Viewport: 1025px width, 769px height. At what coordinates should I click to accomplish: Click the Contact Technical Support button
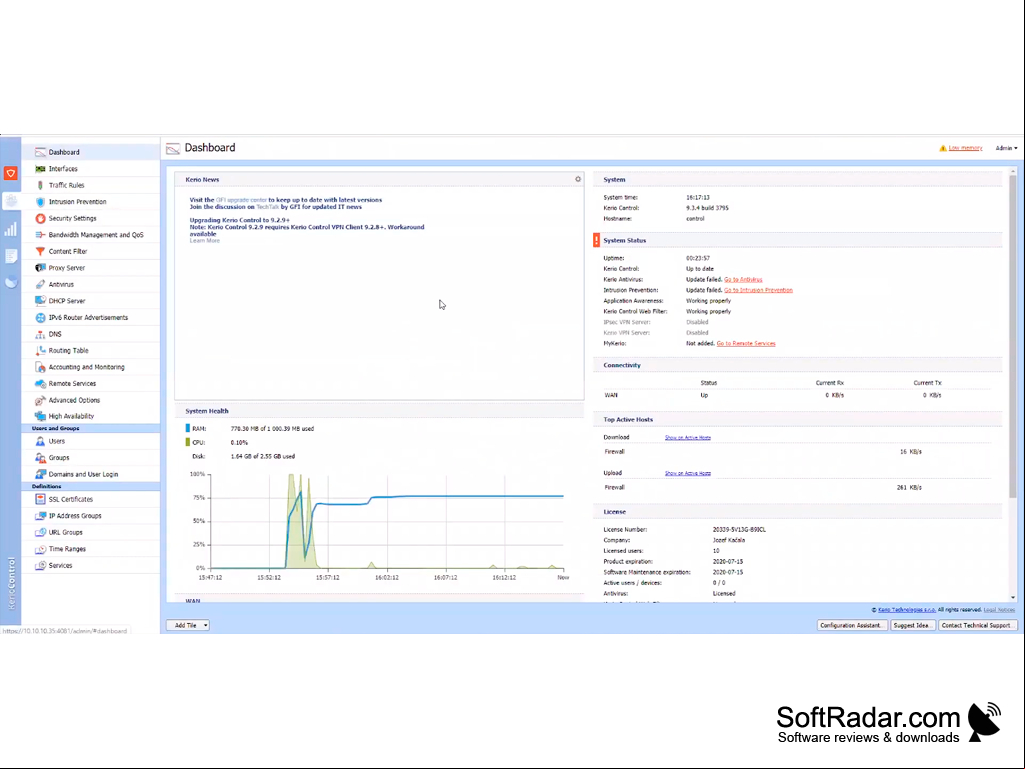pyautogui.click(x=977, y=625)
